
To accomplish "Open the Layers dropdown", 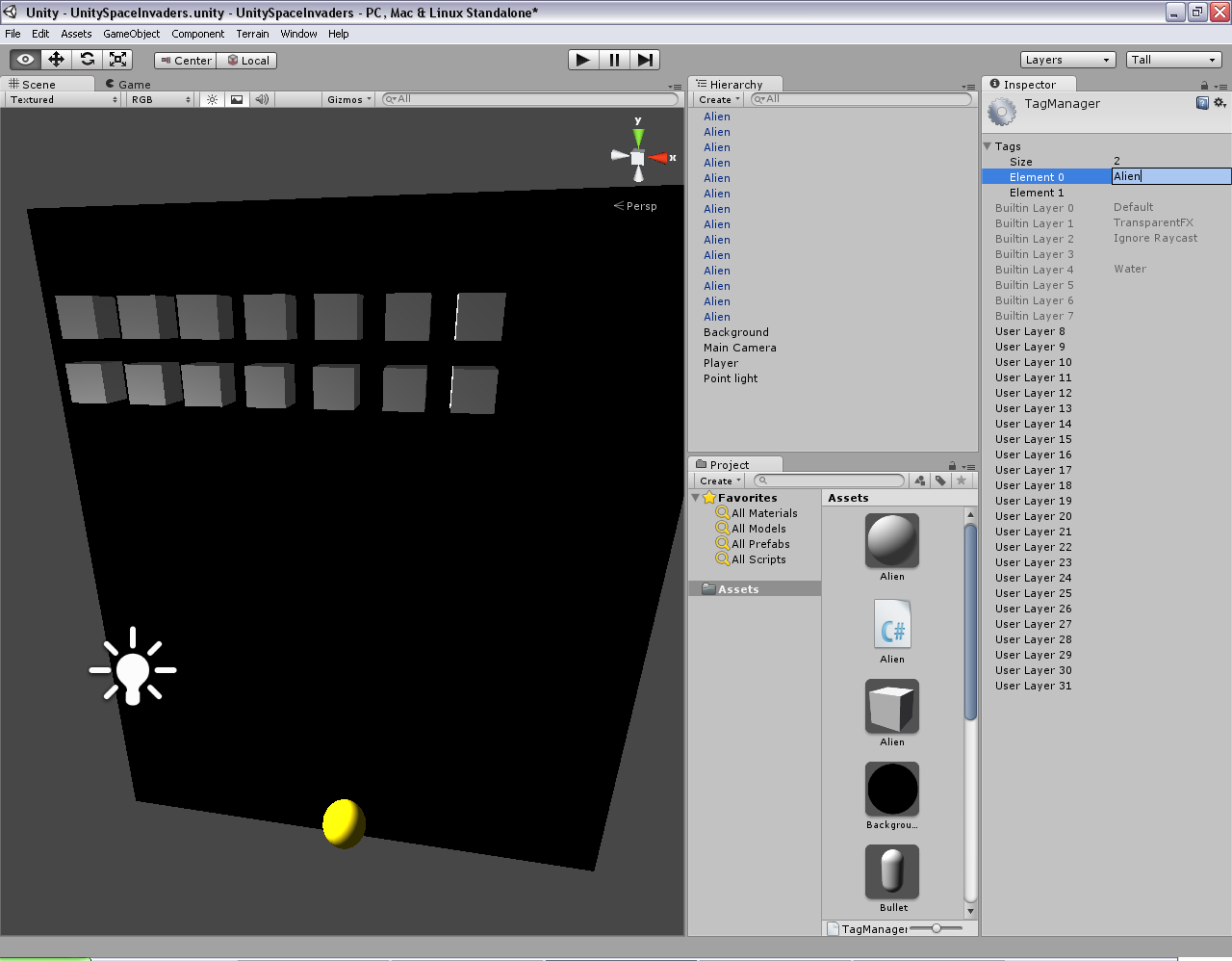I will [1067, 59].
